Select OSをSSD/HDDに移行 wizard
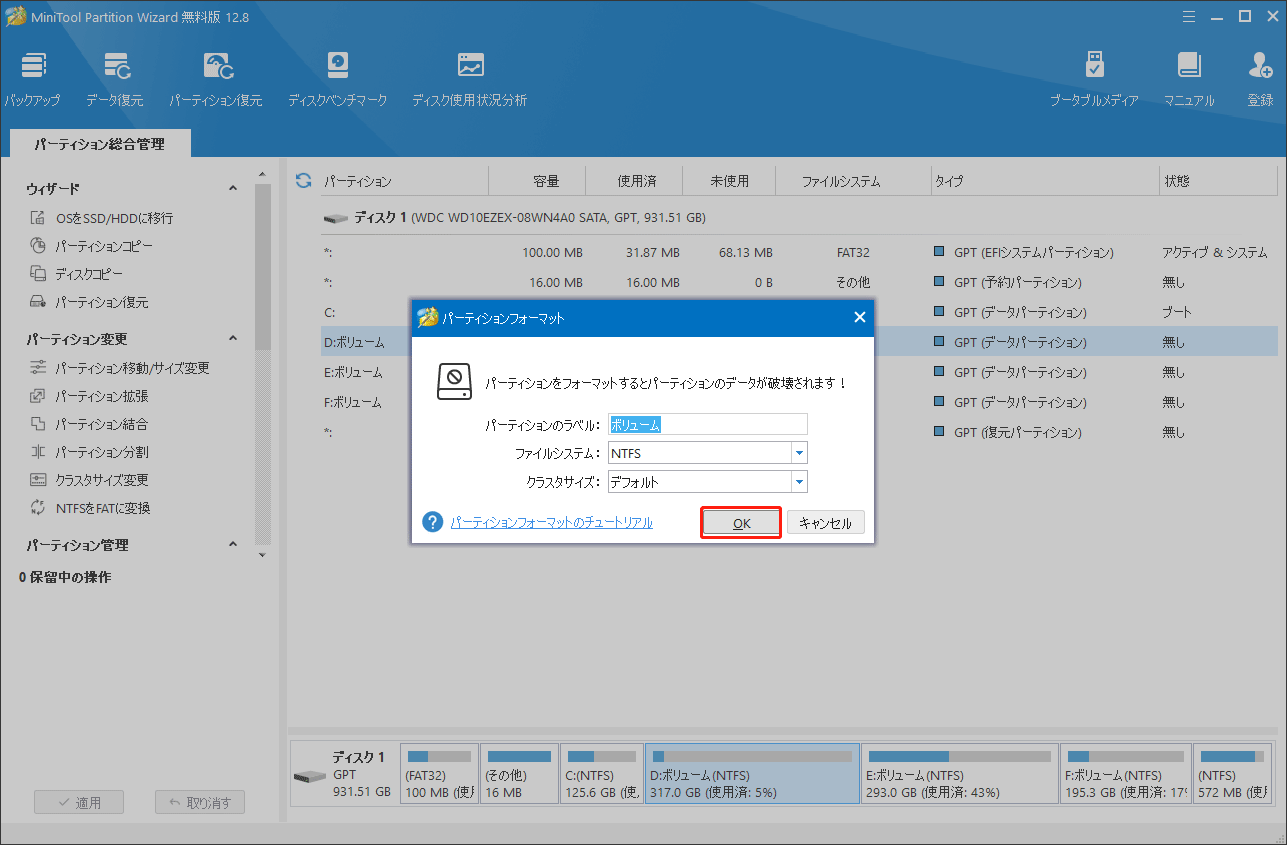This screenshot has height=845, width=1287. [x=101, y=218]
